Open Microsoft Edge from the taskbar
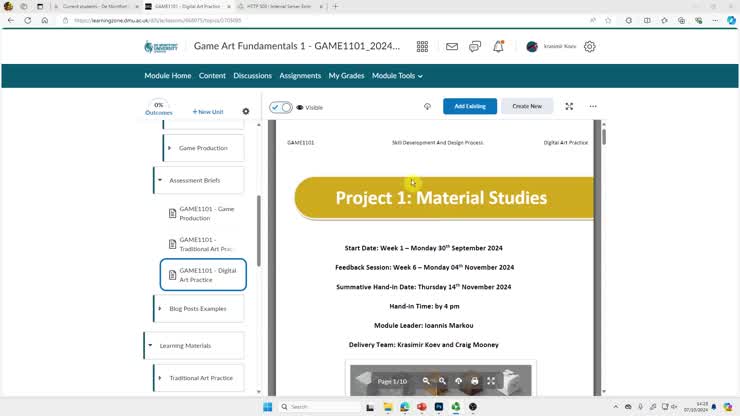This screenshot has height=416, width=740. tap(404, 407)
